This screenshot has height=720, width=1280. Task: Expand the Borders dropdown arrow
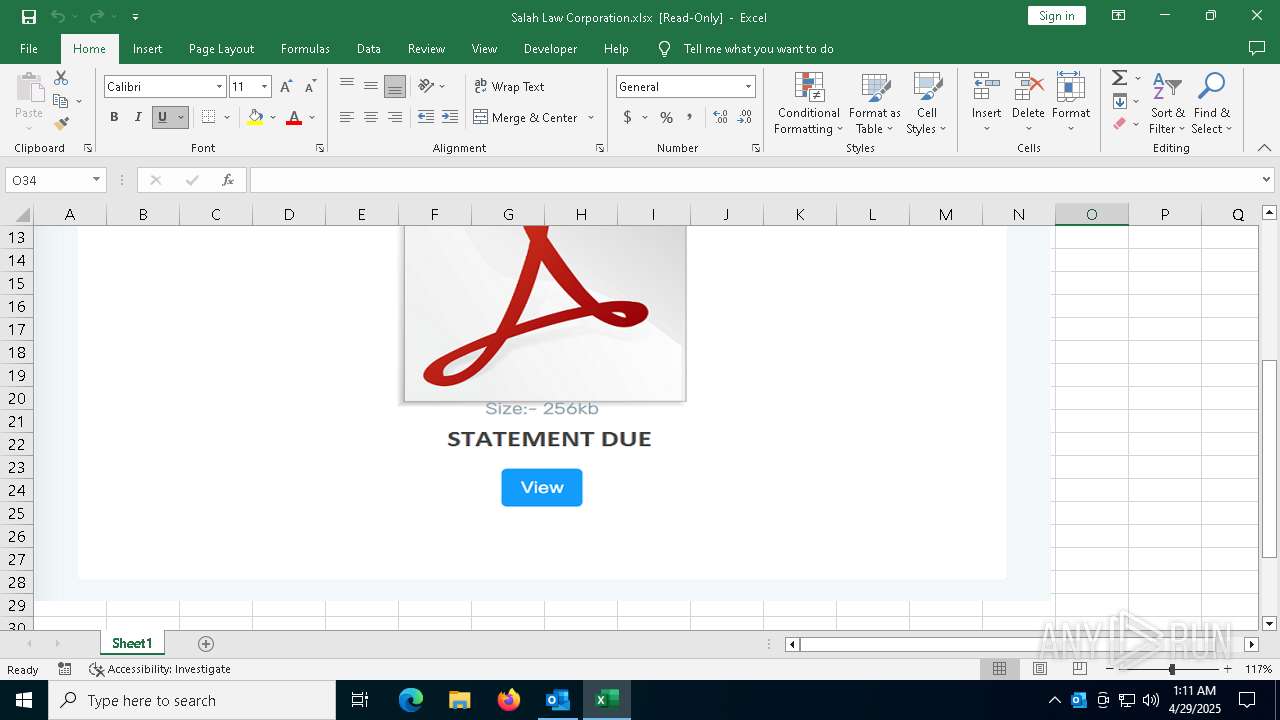tap(227, 117)
